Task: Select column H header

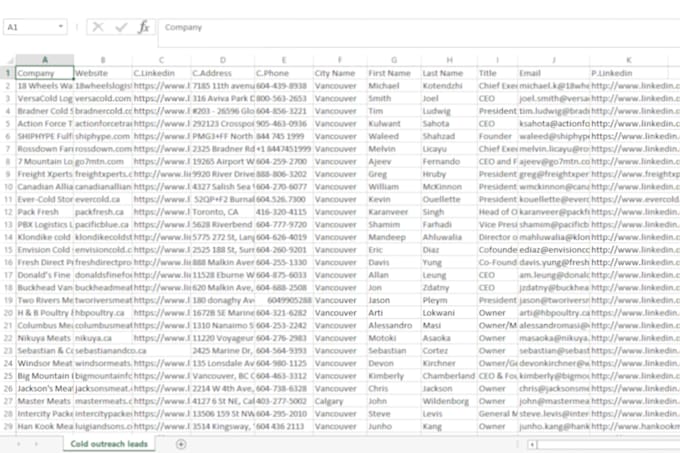Action: pyautogui.click(x=449, y=60)
